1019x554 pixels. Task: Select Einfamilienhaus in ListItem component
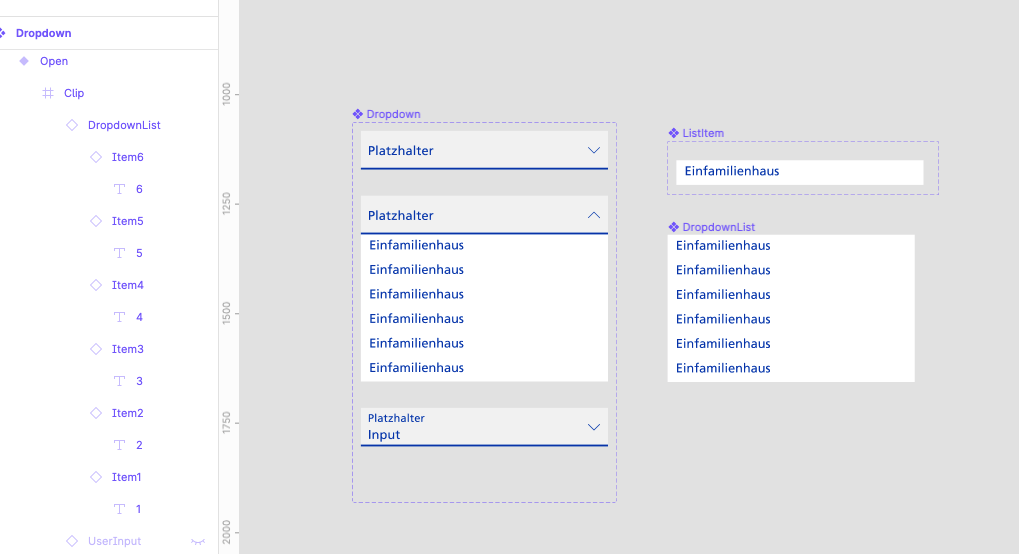tap(732, 171)
